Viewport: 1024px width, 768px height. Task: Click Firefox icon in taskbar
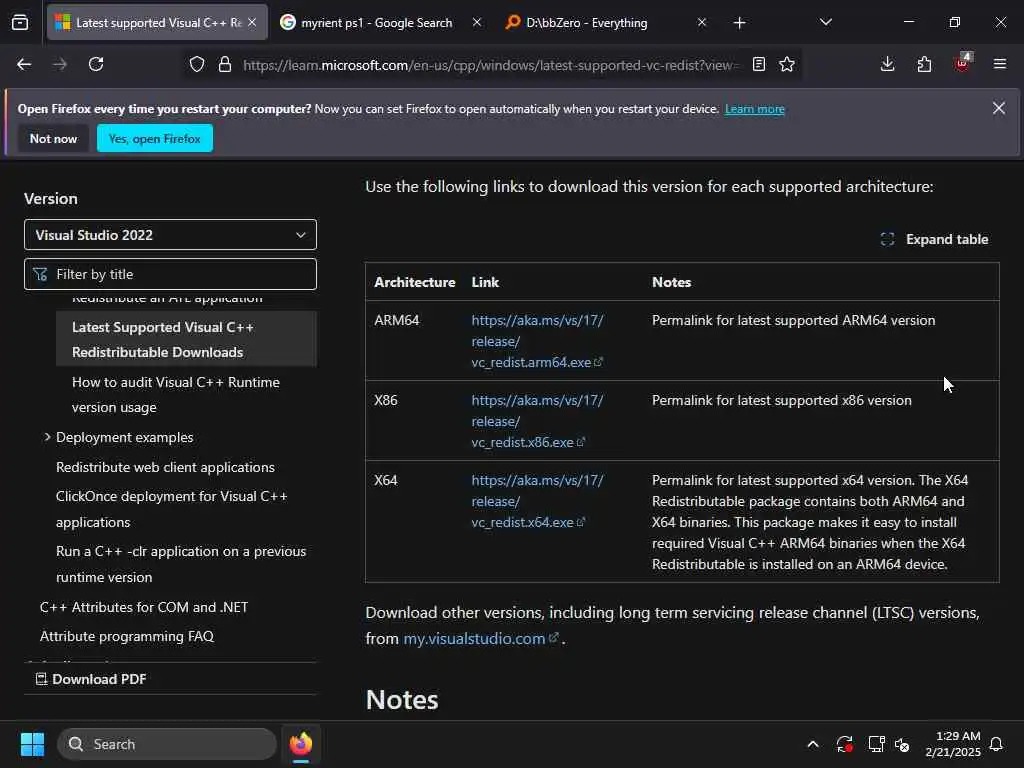point(301,744)
